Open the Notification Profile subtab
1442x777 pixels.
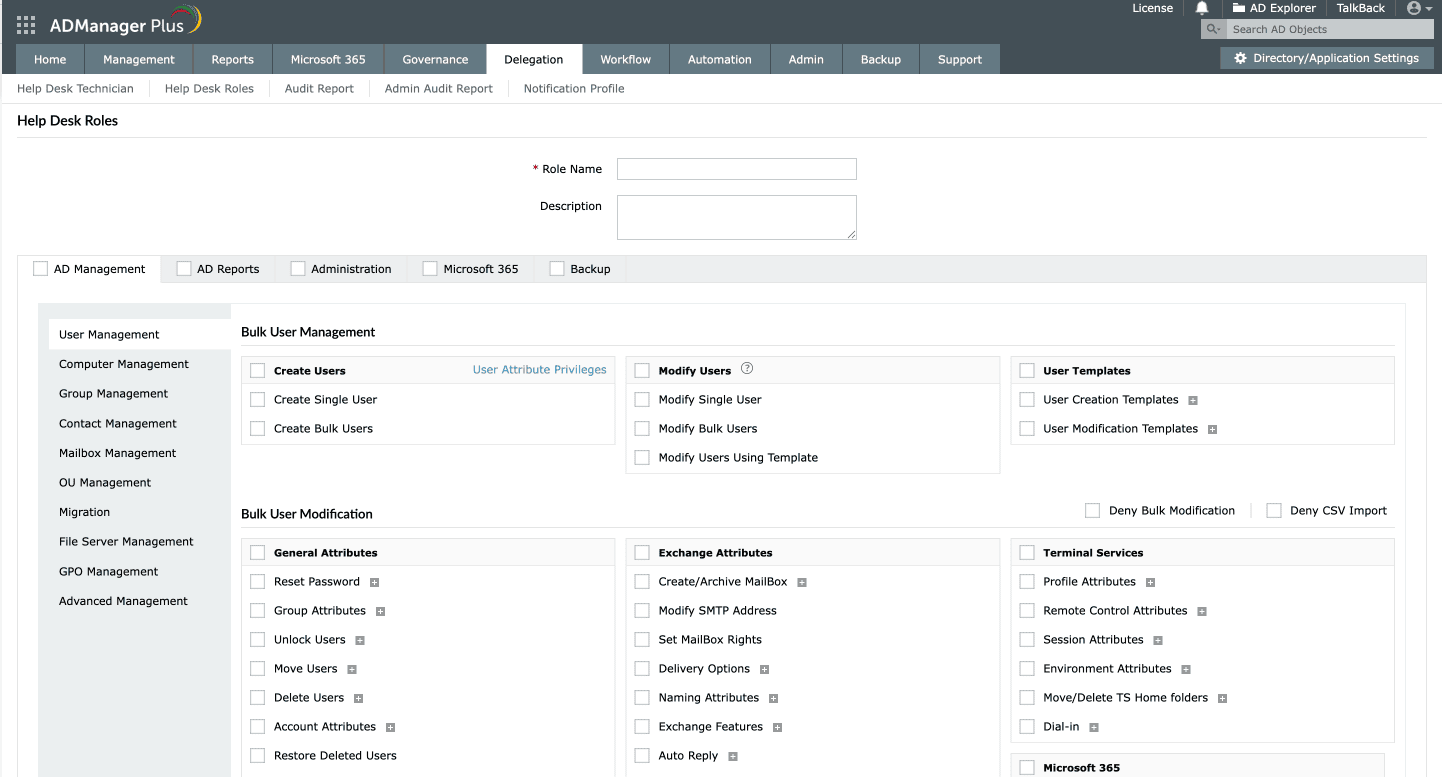point(574,88)
